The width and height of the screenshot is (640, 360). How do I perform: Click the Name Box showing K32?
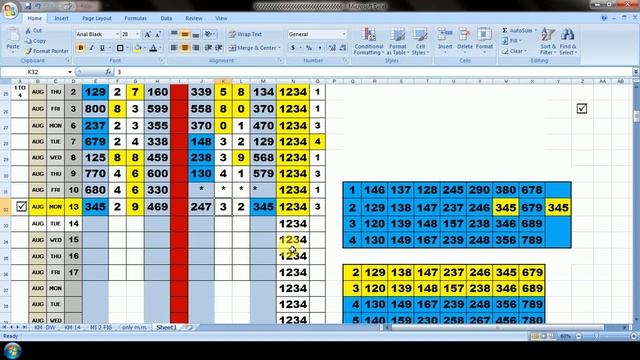tap(37, 72)
